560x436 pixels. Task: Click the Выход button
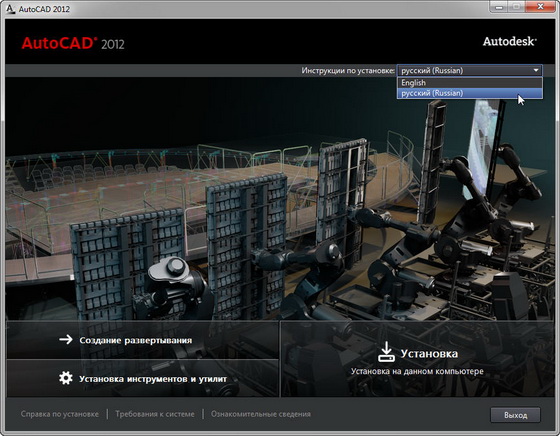point(515,415)
